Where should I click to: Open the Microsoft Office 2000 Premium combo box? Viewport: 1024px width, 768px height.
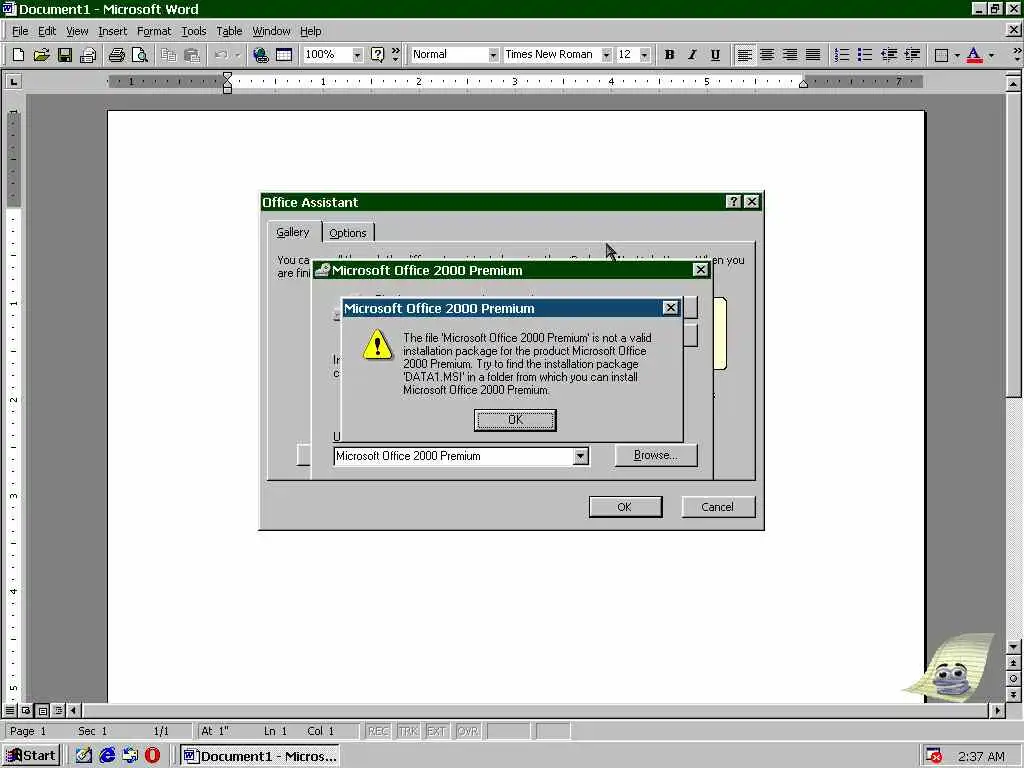point(580,456)
